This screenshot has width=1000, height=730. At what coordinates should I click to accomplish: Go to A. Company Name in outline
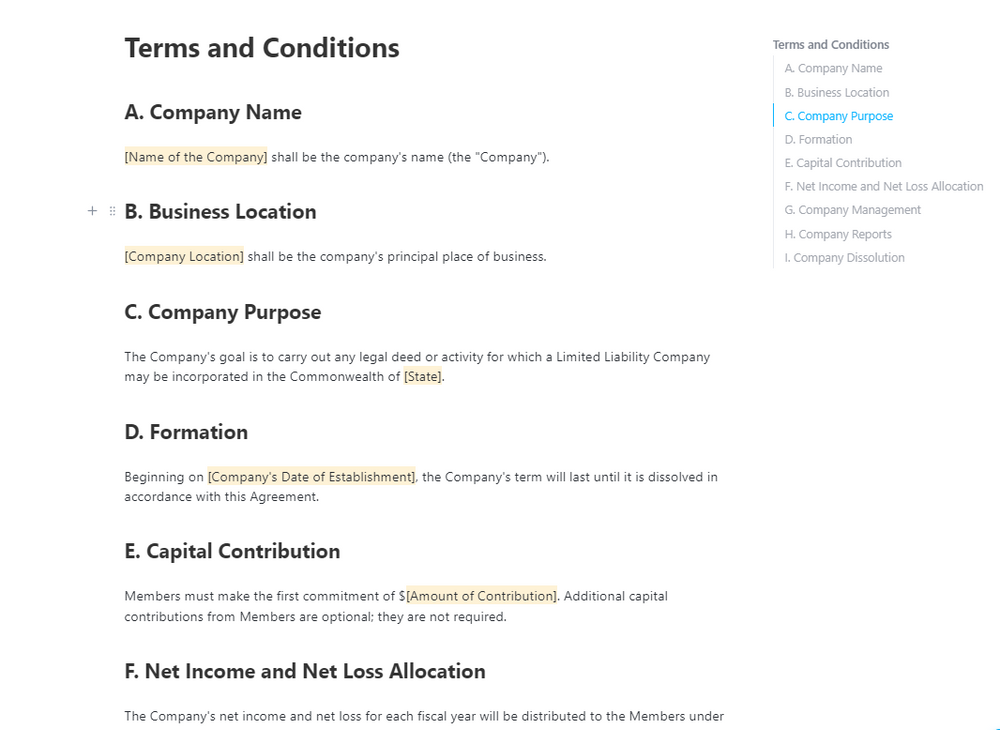(833, 69)
